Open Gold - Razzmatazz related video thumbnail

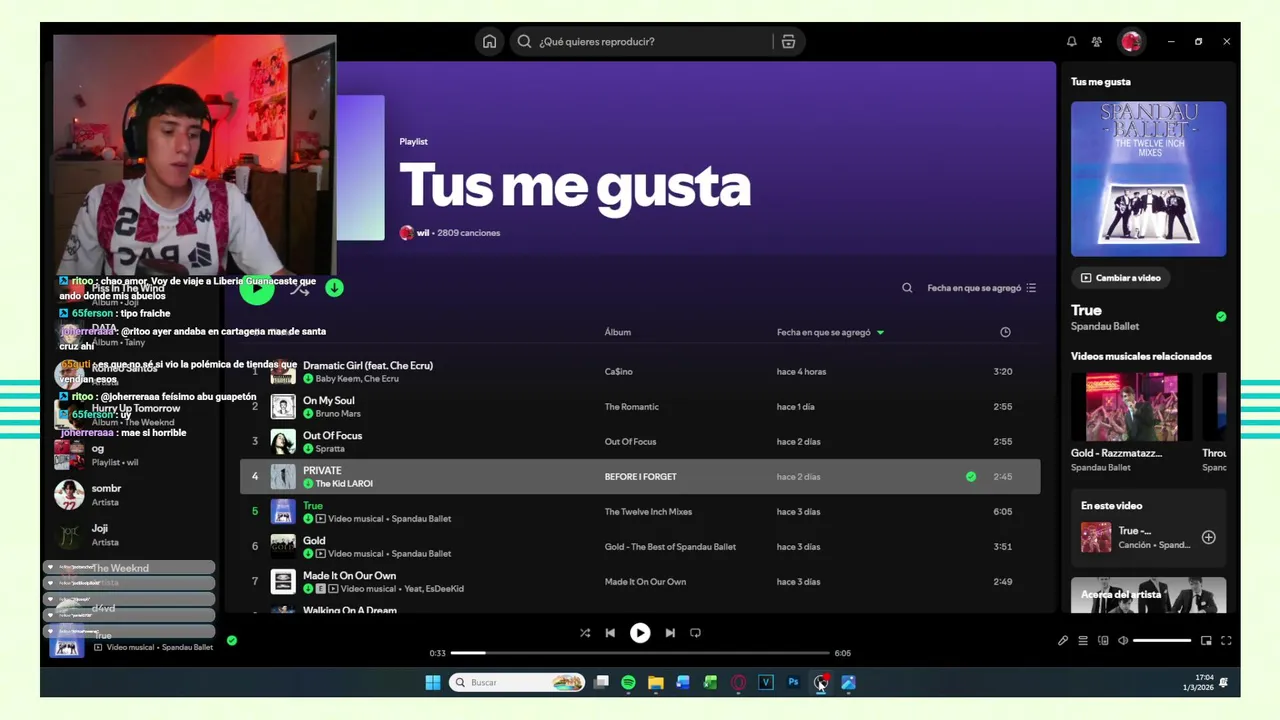click(x=1131, y=407)
